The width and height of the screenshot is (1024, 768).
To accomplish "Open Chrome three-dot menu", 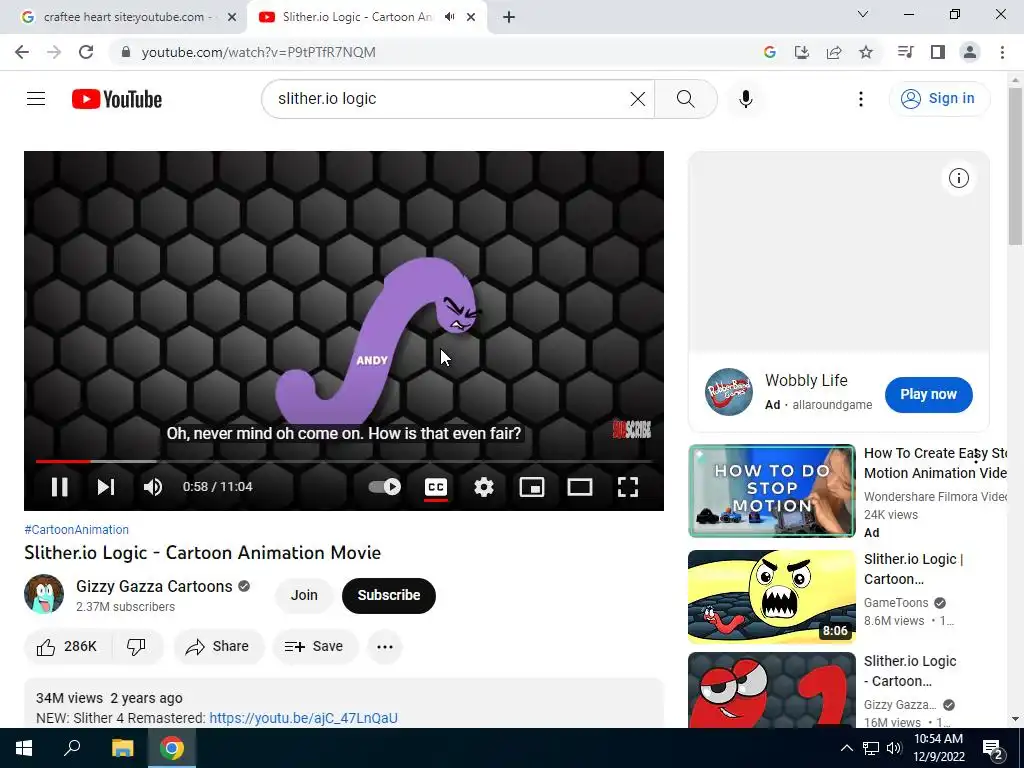I will pos(1002,52).
